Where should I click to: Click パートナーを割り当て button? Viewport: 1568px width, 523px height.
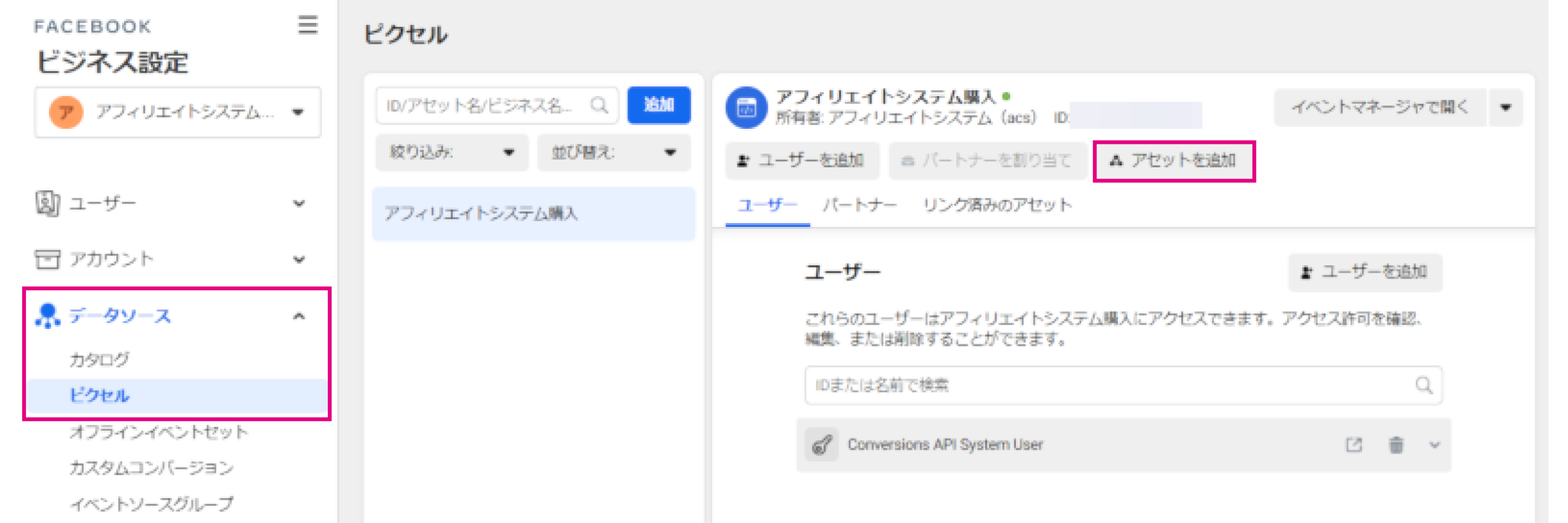click(x=987, y=160)
